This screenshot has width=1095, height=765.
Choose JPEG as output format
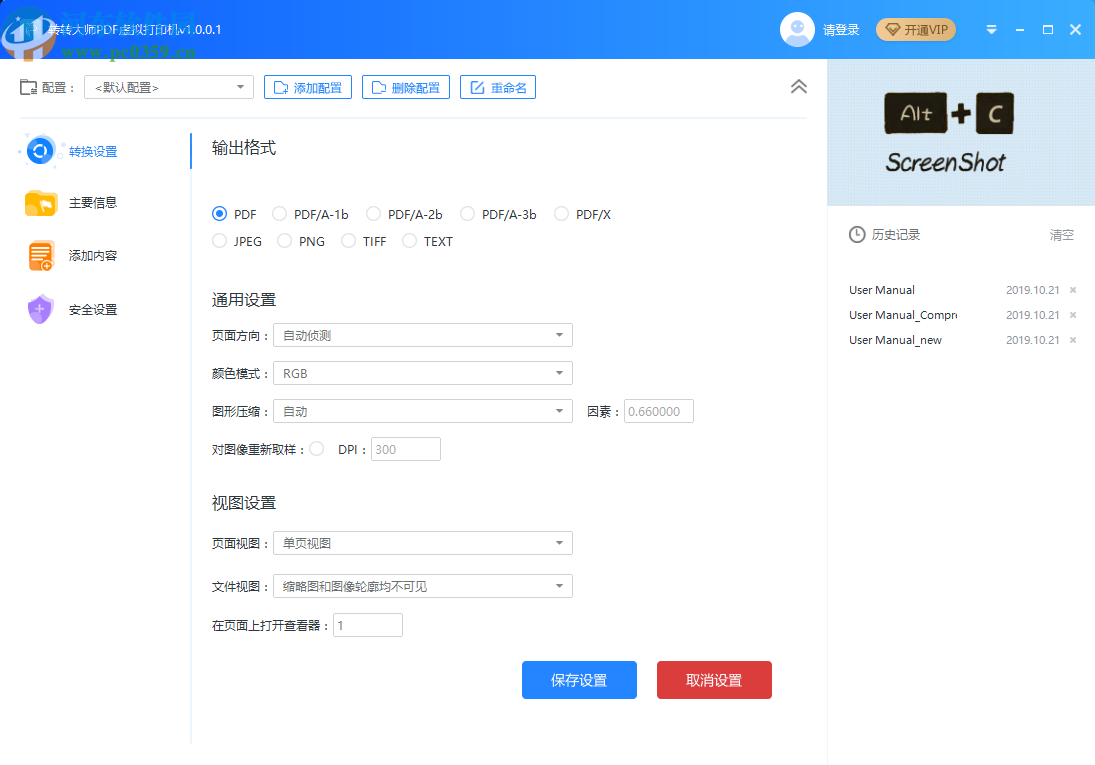point(219,241)
